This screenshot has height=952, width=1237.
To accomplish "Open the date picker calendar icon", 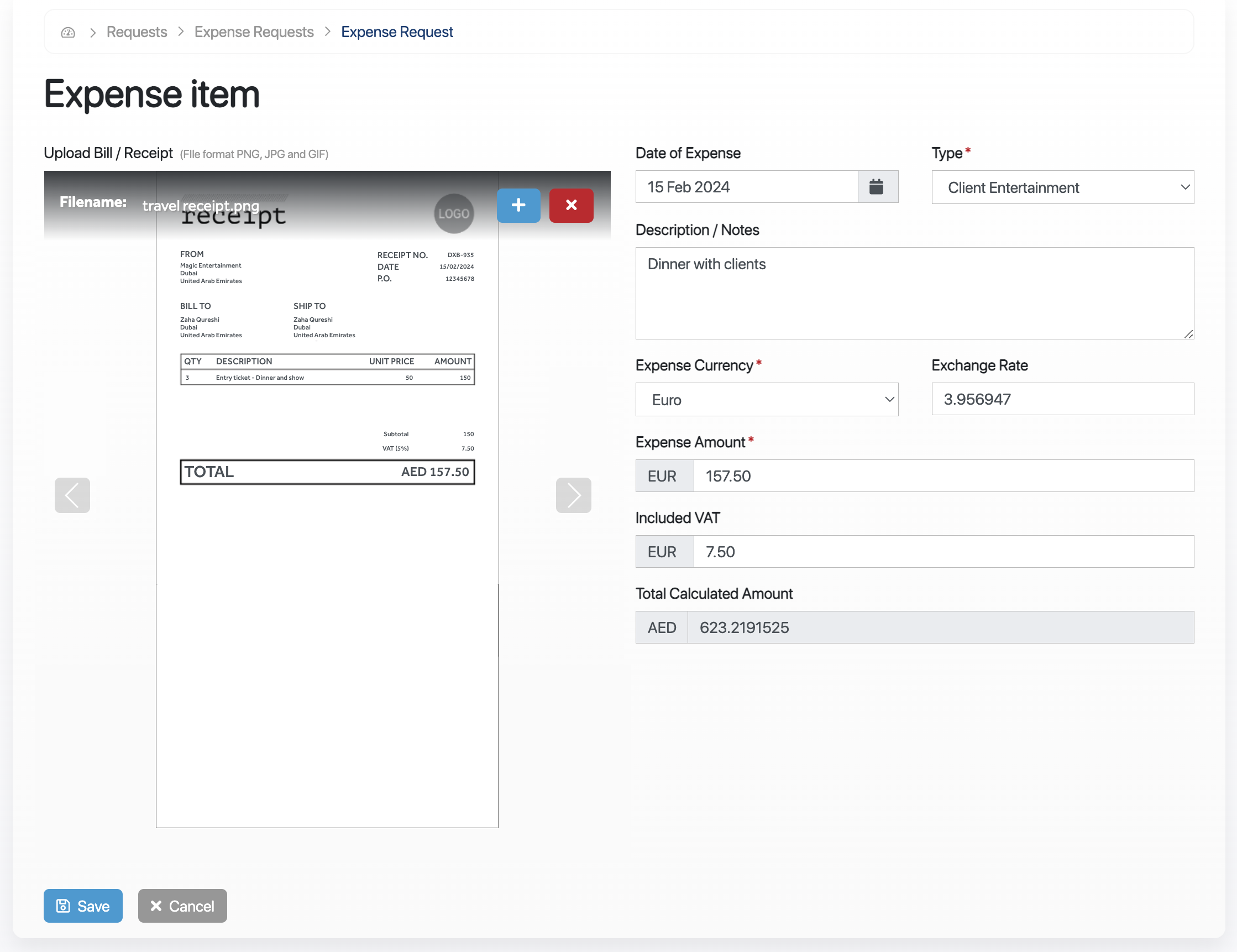I will [877, 187].
